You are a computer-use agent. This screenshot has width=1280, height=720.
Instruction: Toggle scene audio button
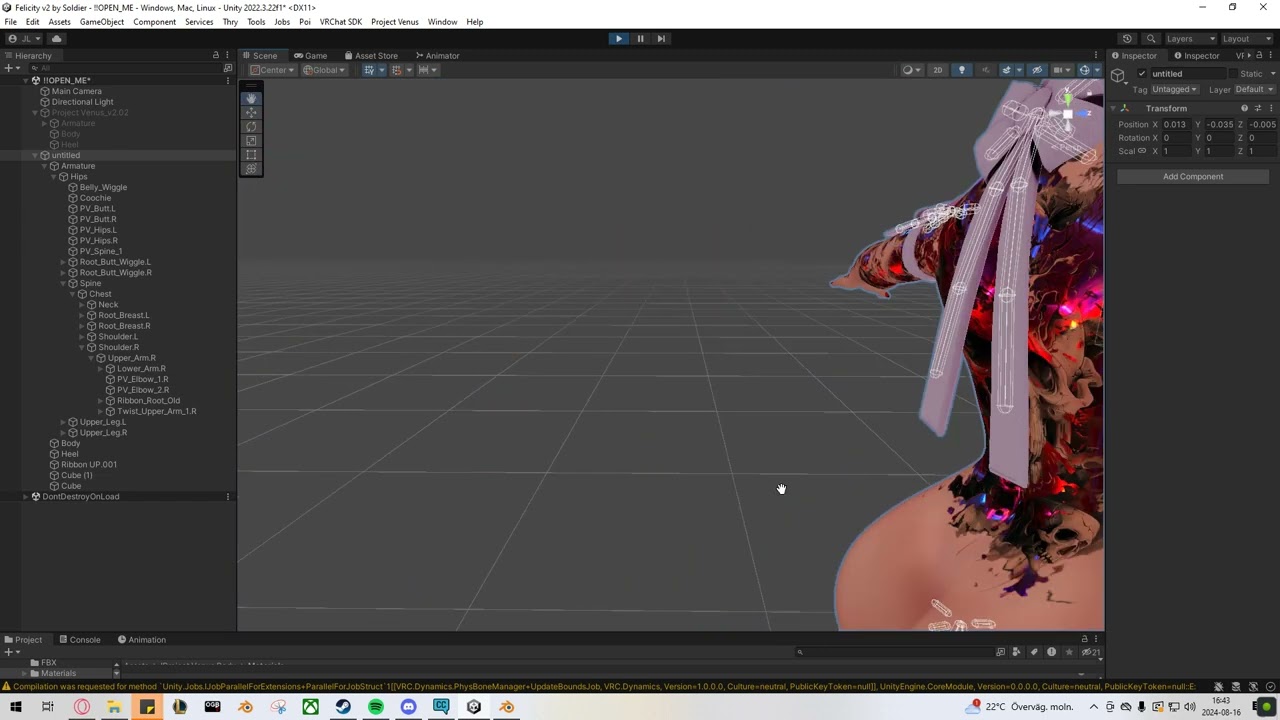pyautogui.click(x=985, y=70)
